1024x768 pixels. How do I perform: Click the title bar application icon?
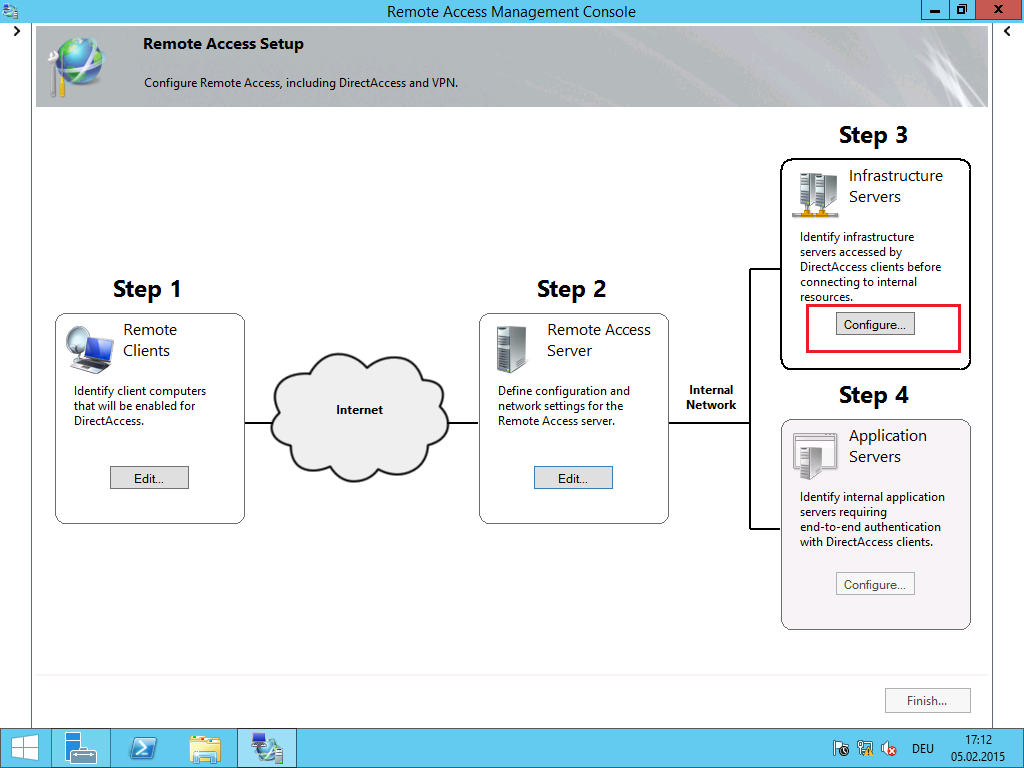(x=10, y=10)
